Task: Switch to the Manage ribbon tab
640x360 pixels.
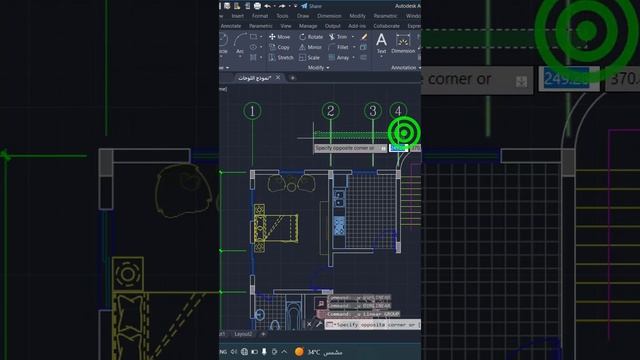Action: (308, 26)
